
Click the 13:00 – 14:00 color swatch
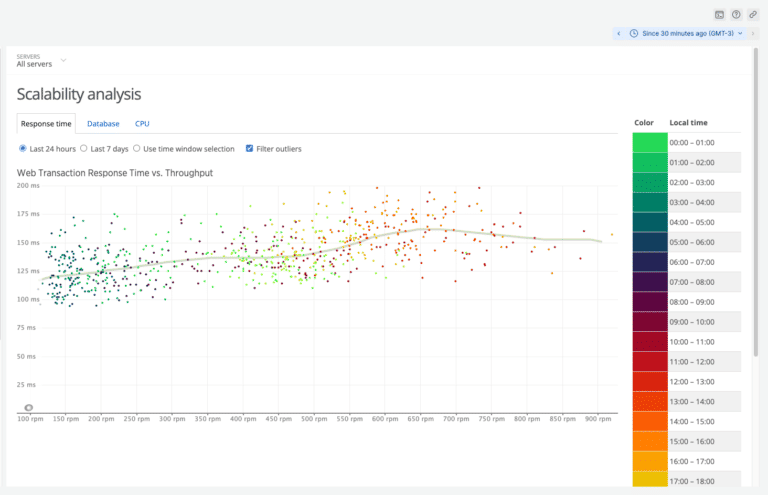coord(650,401)
